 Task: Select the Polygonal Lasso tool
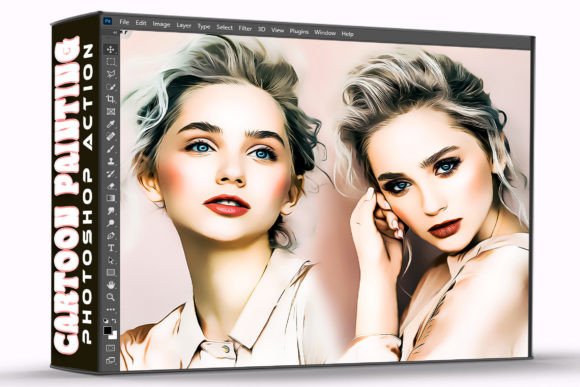click(111, 74)
